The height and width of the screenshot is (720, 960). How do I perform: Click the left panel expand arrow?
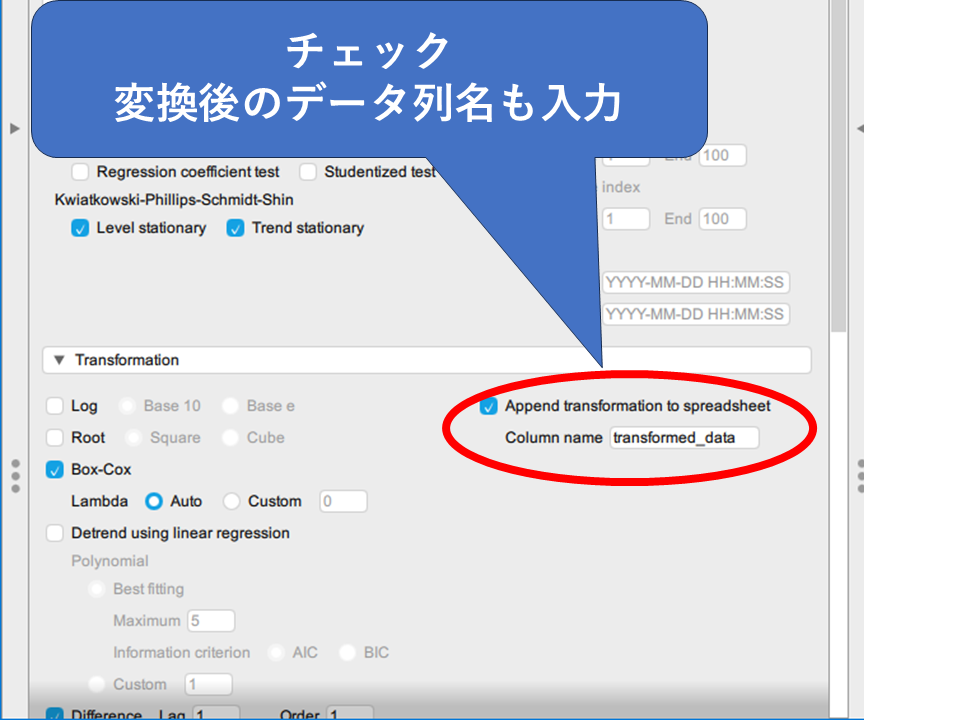[x=14, y=128]
